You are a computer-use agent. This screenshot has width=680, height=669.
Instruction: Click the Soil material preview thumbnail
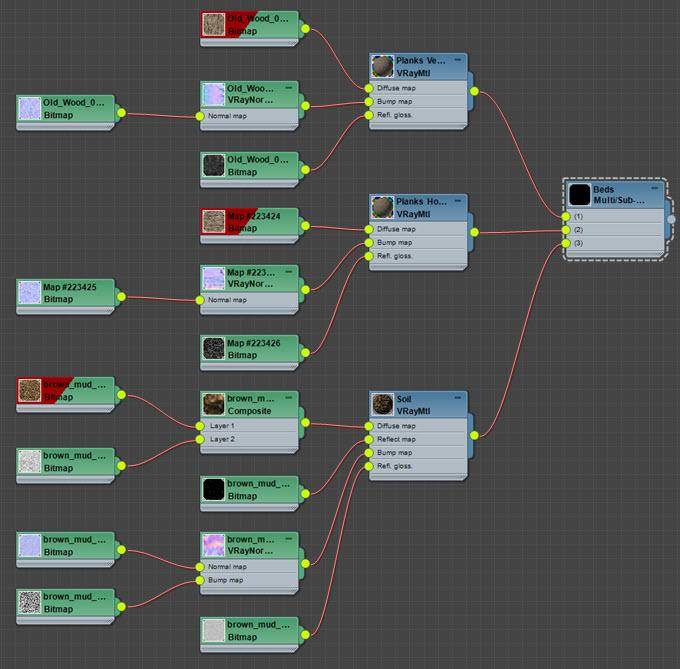383,404
